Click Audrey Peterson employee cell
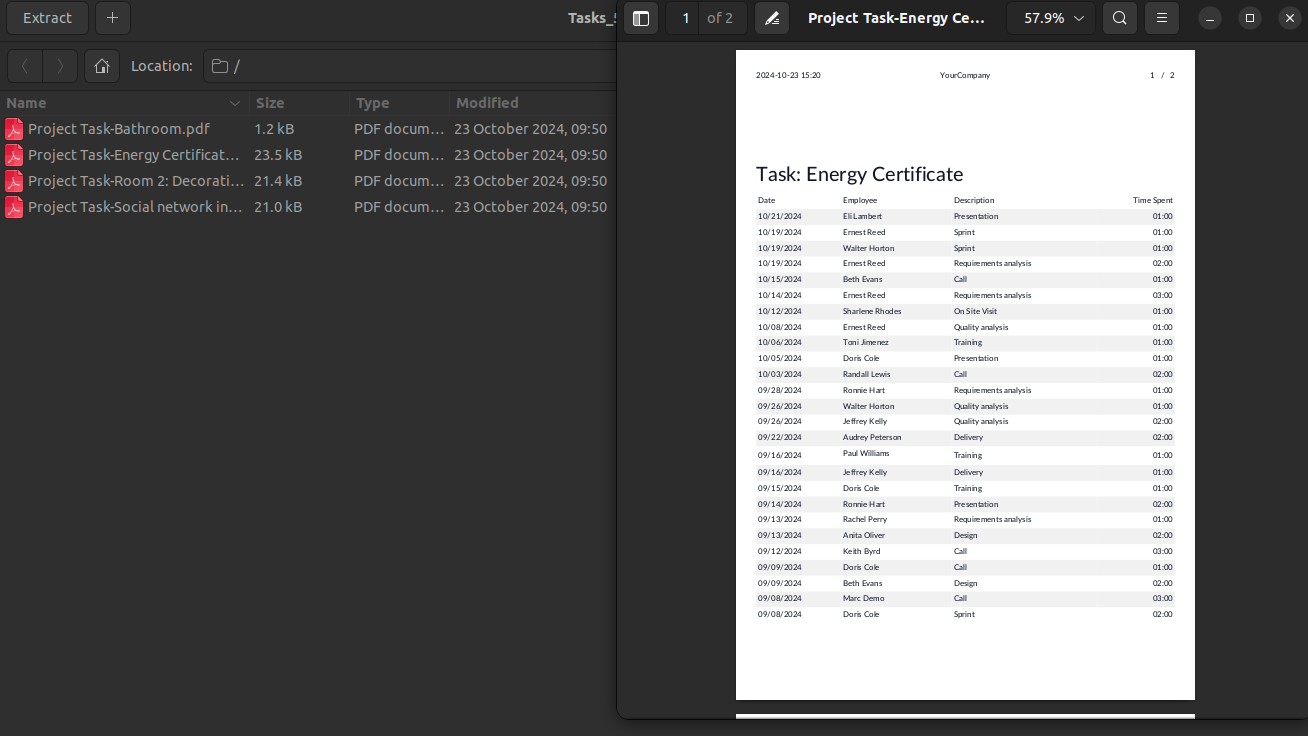This screenshot has width=1308, height=736. [x=872, y=437]
